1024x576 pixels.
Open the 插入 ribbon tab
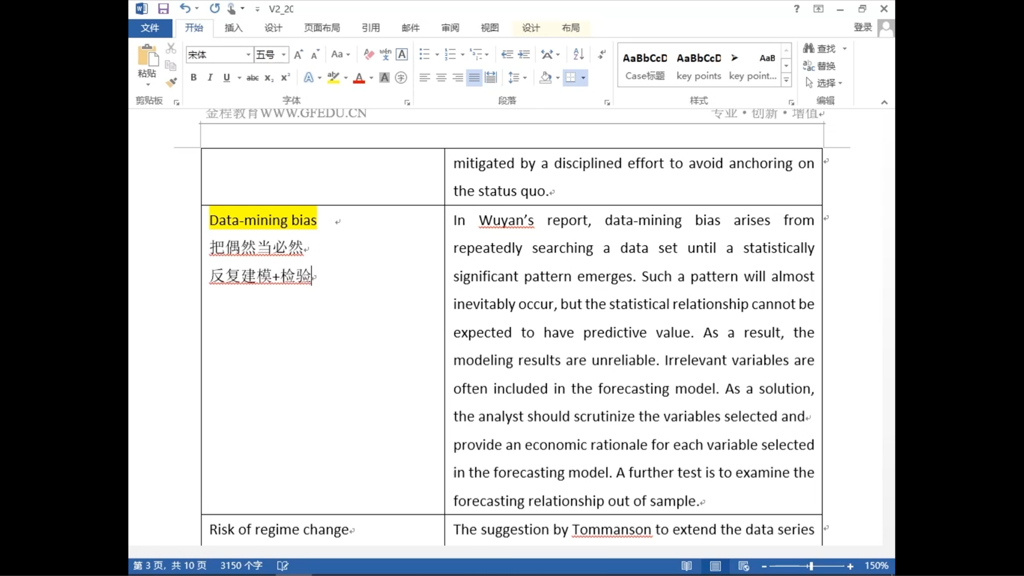[233, 28]
